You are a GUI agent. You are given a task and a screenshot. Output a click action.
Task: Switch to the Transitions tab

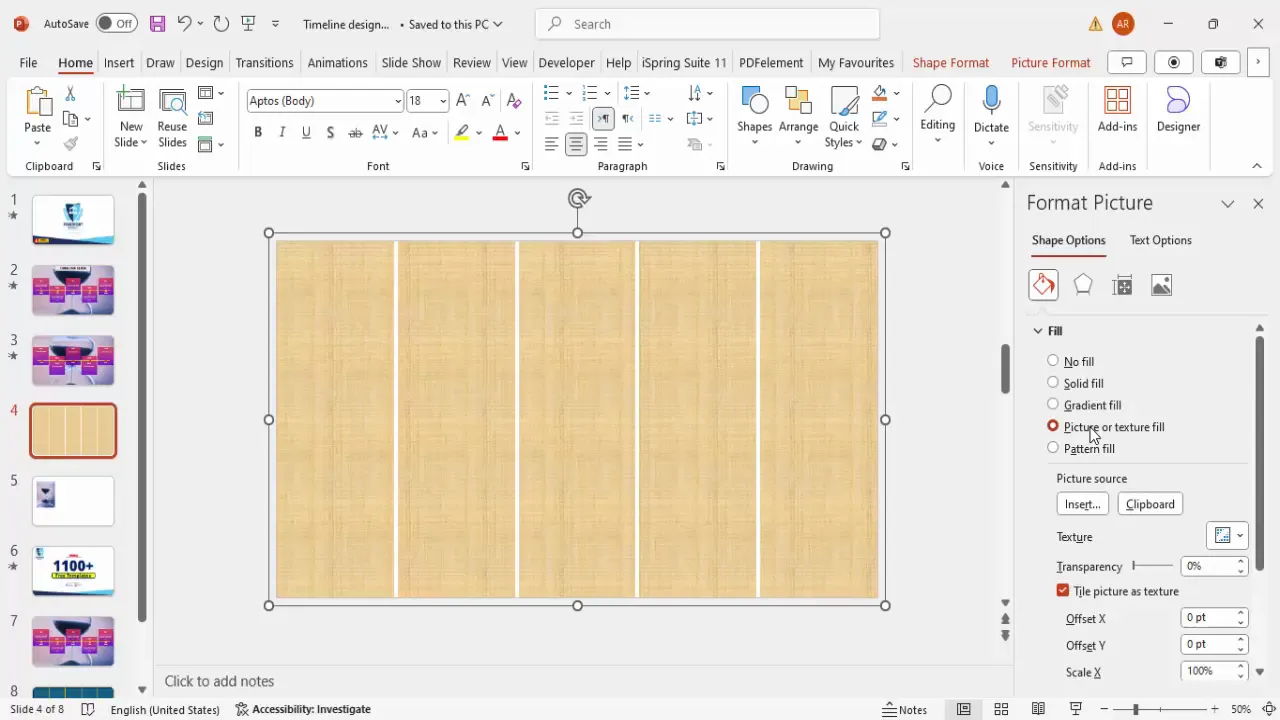tap(264, 62)
